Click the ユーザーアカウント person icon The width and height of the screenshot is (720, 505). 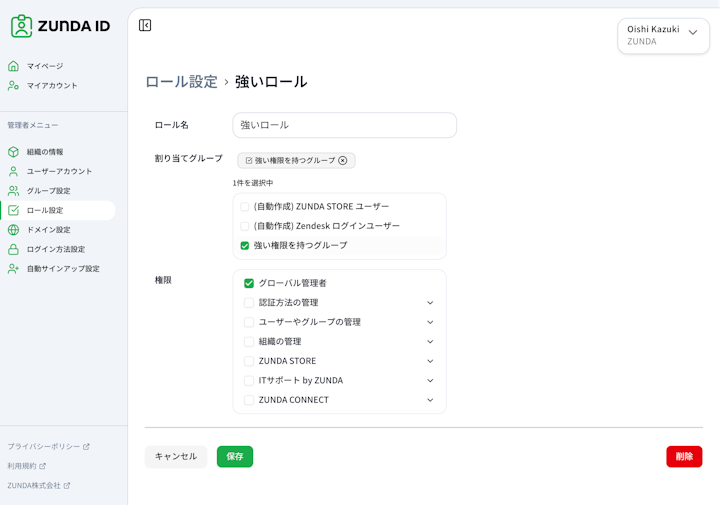(13, 171)
